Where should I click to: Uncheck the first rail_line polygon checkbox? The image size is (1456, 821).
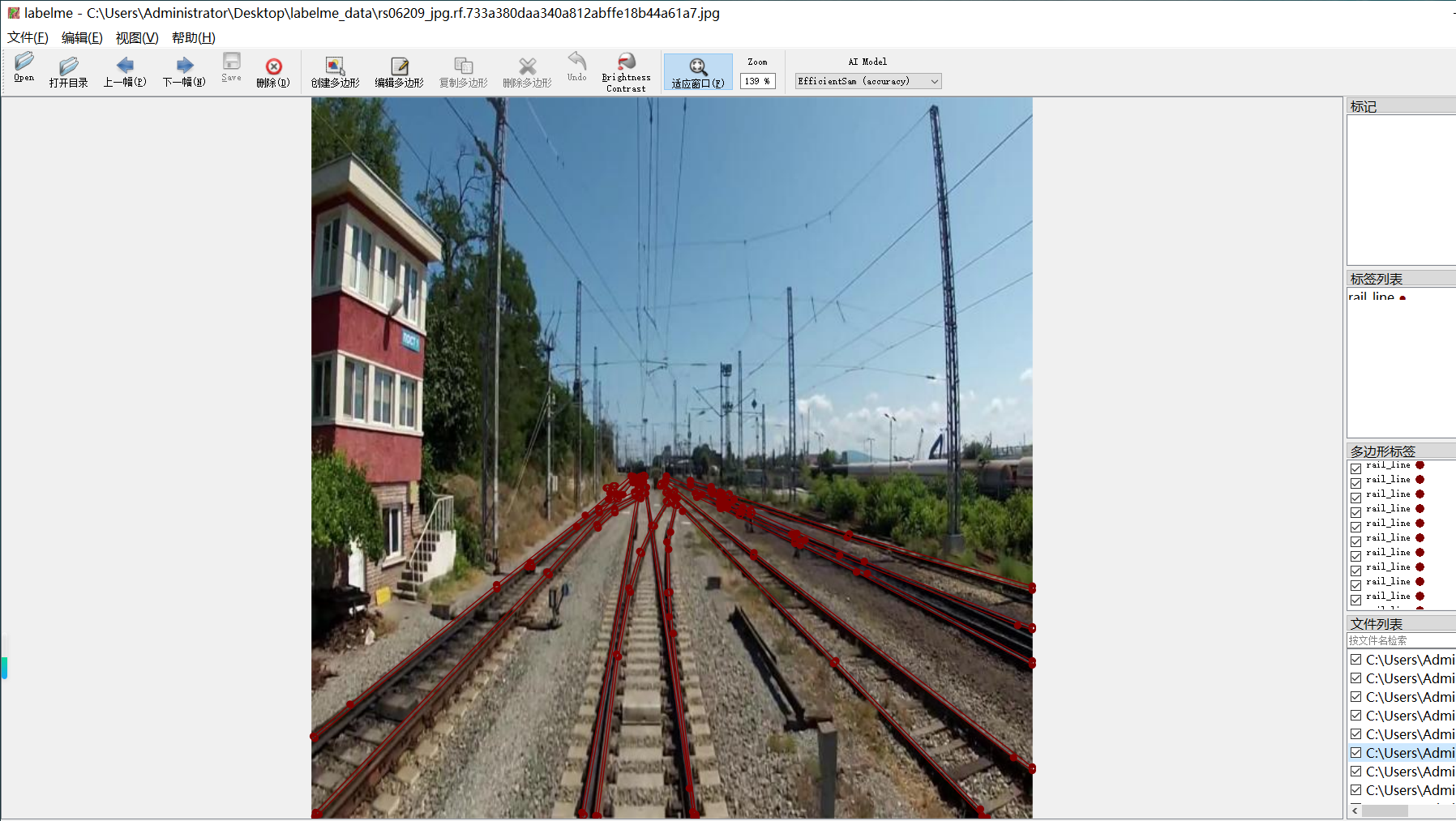click(x=1355, y=468)
